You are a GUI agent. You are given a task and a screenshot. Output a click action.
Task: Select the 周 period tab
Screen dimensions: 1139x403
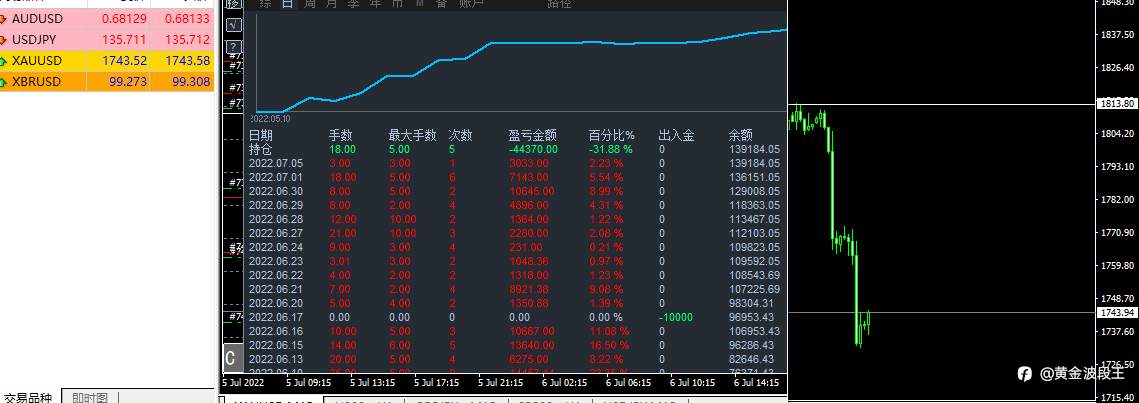point(310,4)
